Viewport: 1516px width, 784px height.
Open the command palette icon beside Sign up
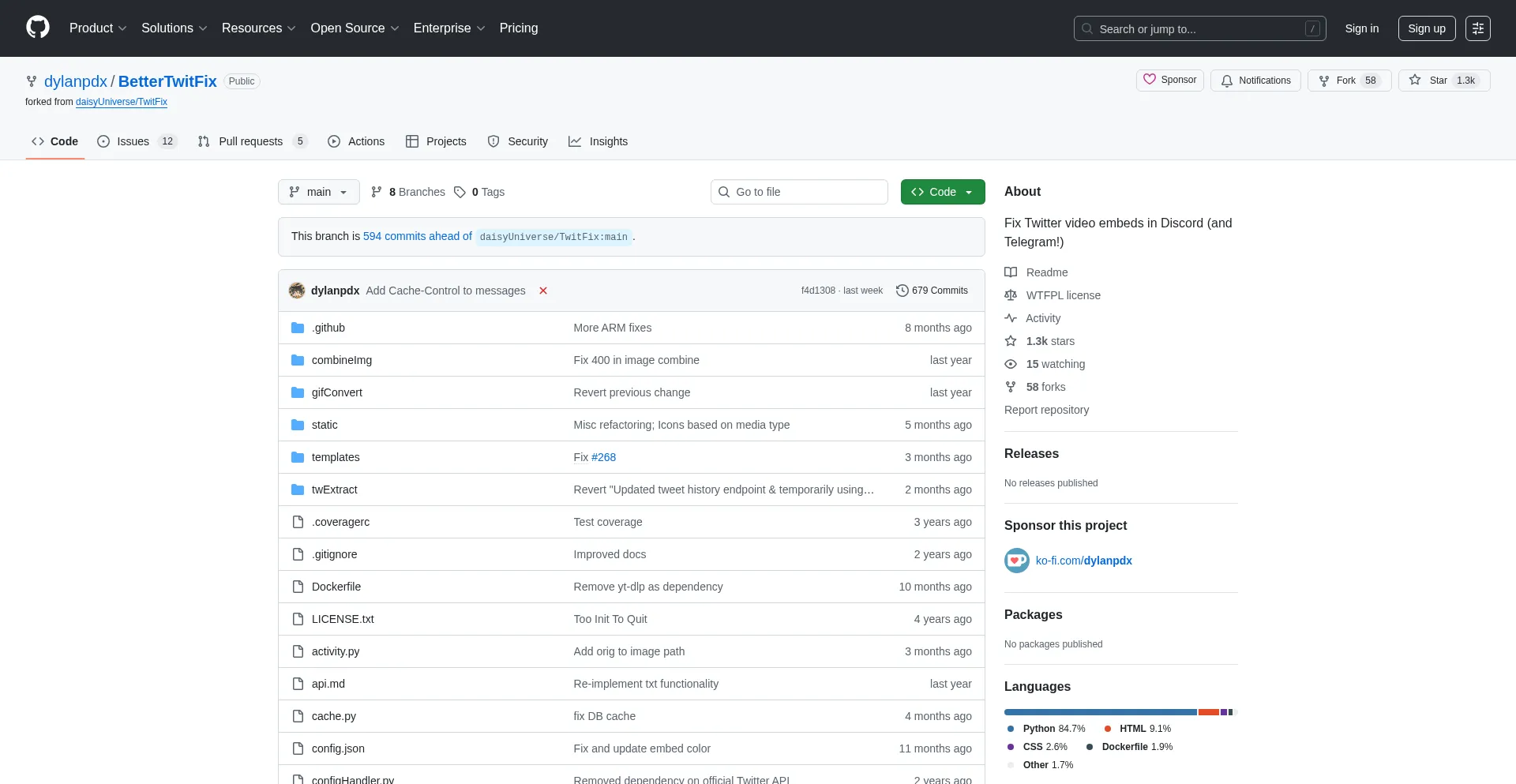[1477, 28]
